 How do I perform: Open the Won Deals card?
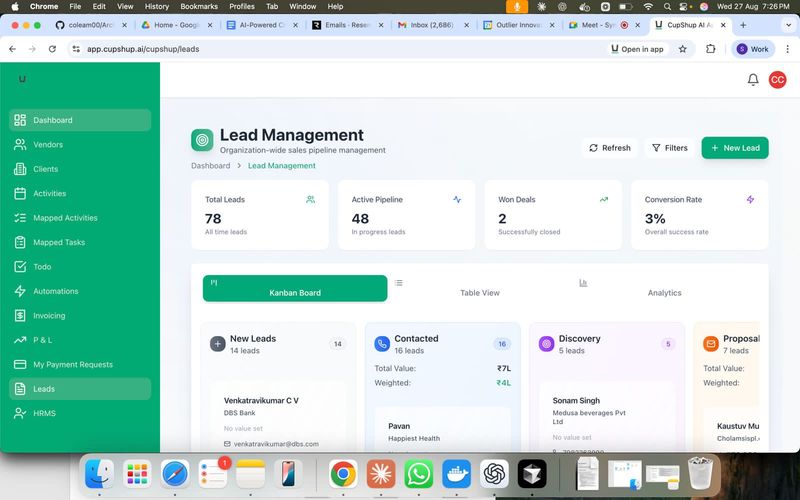[x=553, y=215]
